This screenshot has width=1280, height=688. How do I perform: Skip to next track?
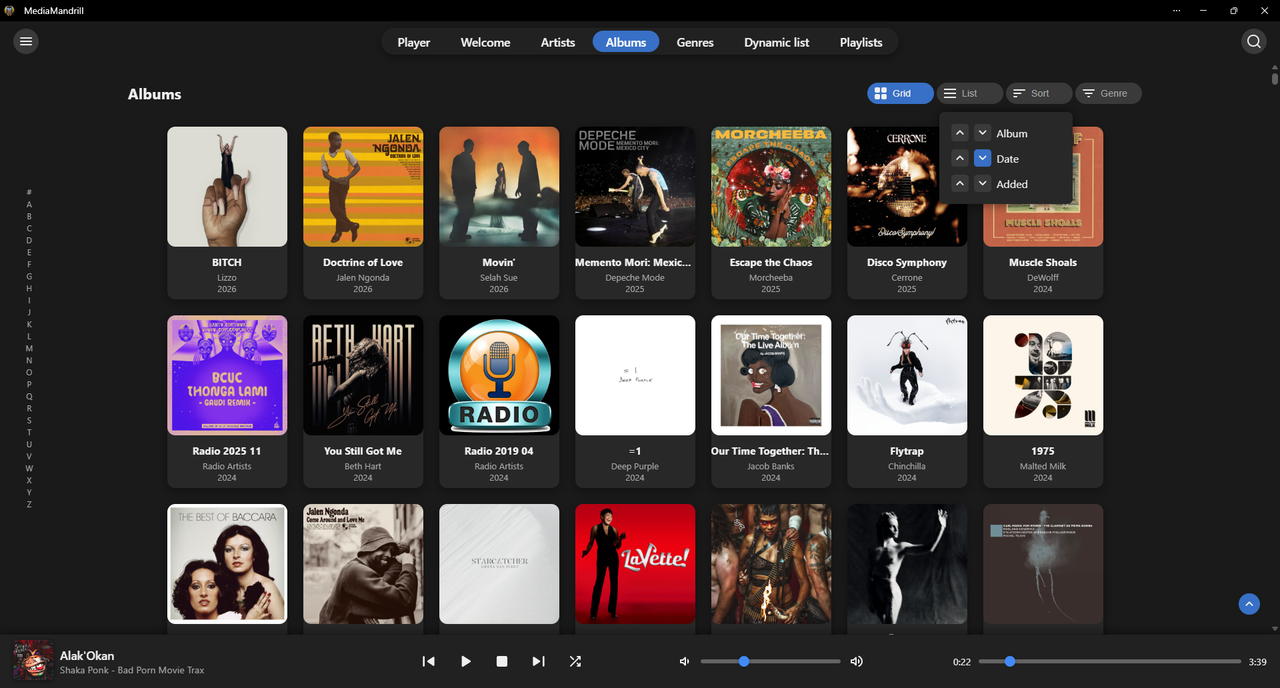538,661
